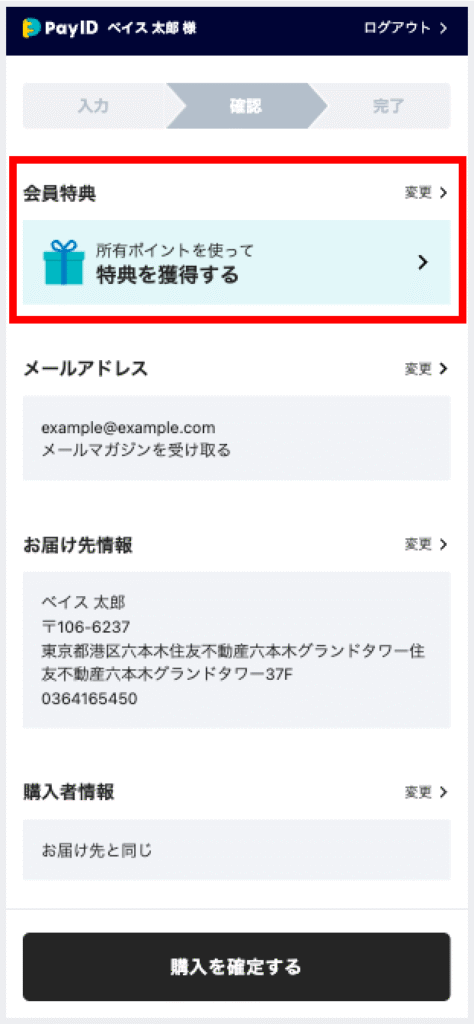Change 購入者情報 via 変更 link
The width and height of the screenshot is (474, 1024).
(x=426, y=793)
